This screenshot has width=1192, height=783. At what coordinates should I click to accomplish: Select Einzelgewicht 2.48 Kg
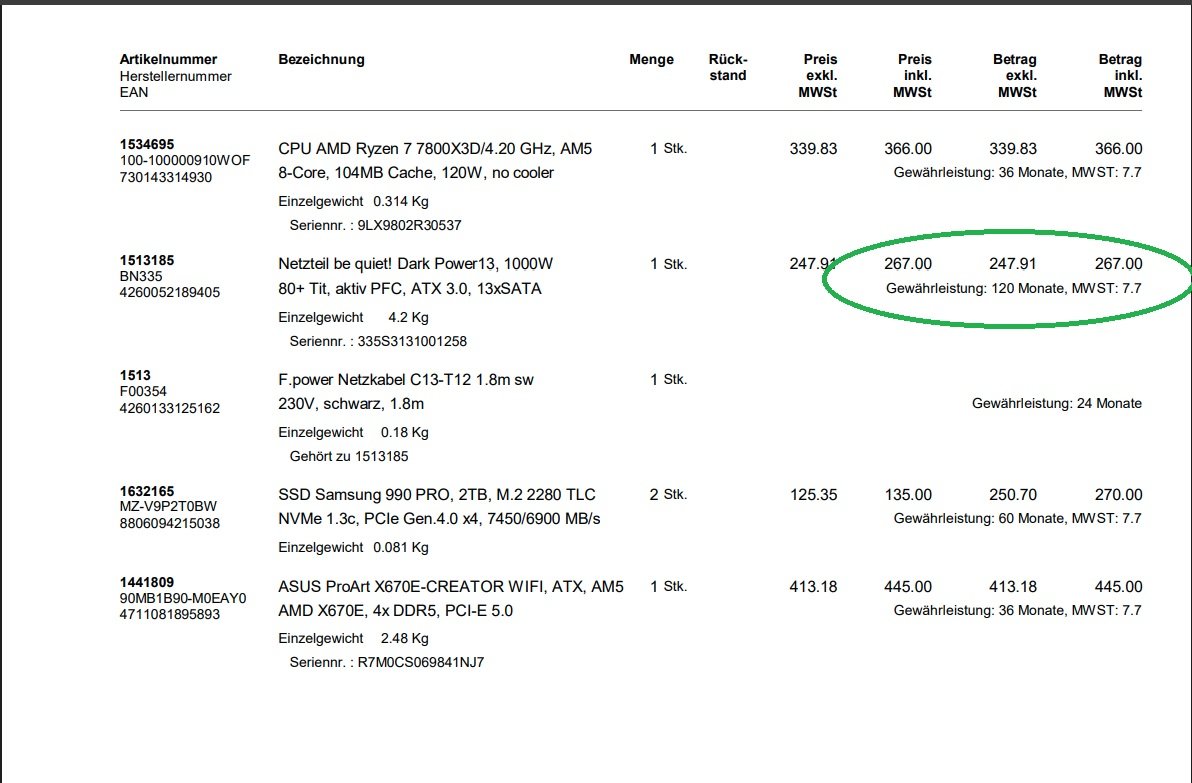[x=353, y=639]
